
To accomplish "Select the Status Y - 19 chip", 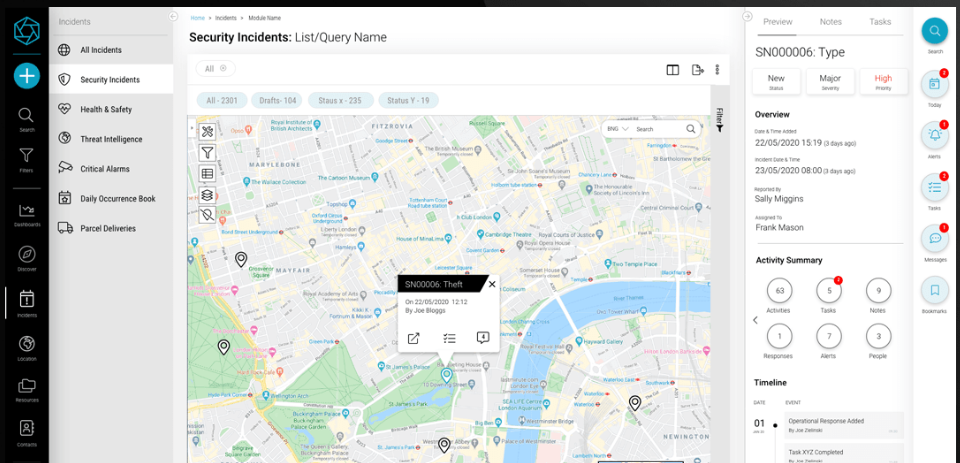I will 408,100.
